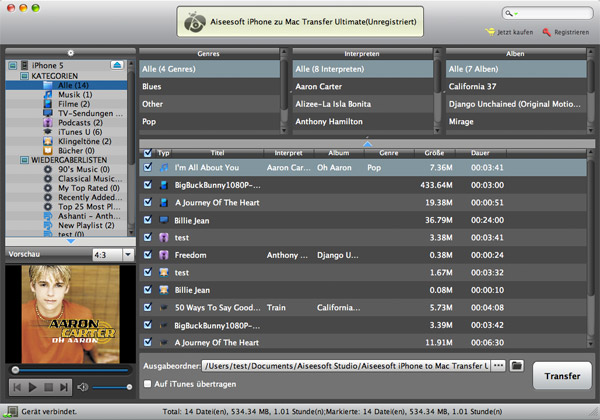The image size is (600, 420).
Task: Click the Transfer button
Action: (562, 376)
